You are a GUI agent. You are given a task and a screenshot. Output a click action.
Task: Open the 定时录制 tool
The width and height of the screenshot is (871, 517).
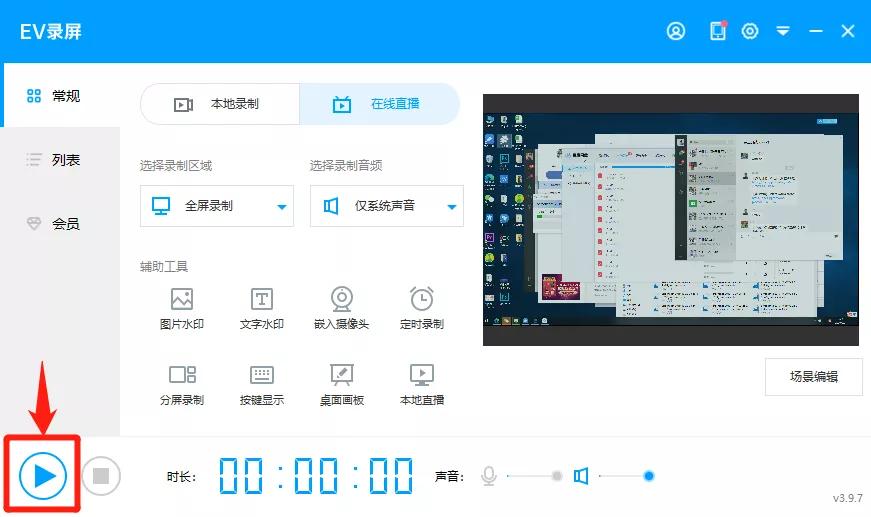coord(422,309)
